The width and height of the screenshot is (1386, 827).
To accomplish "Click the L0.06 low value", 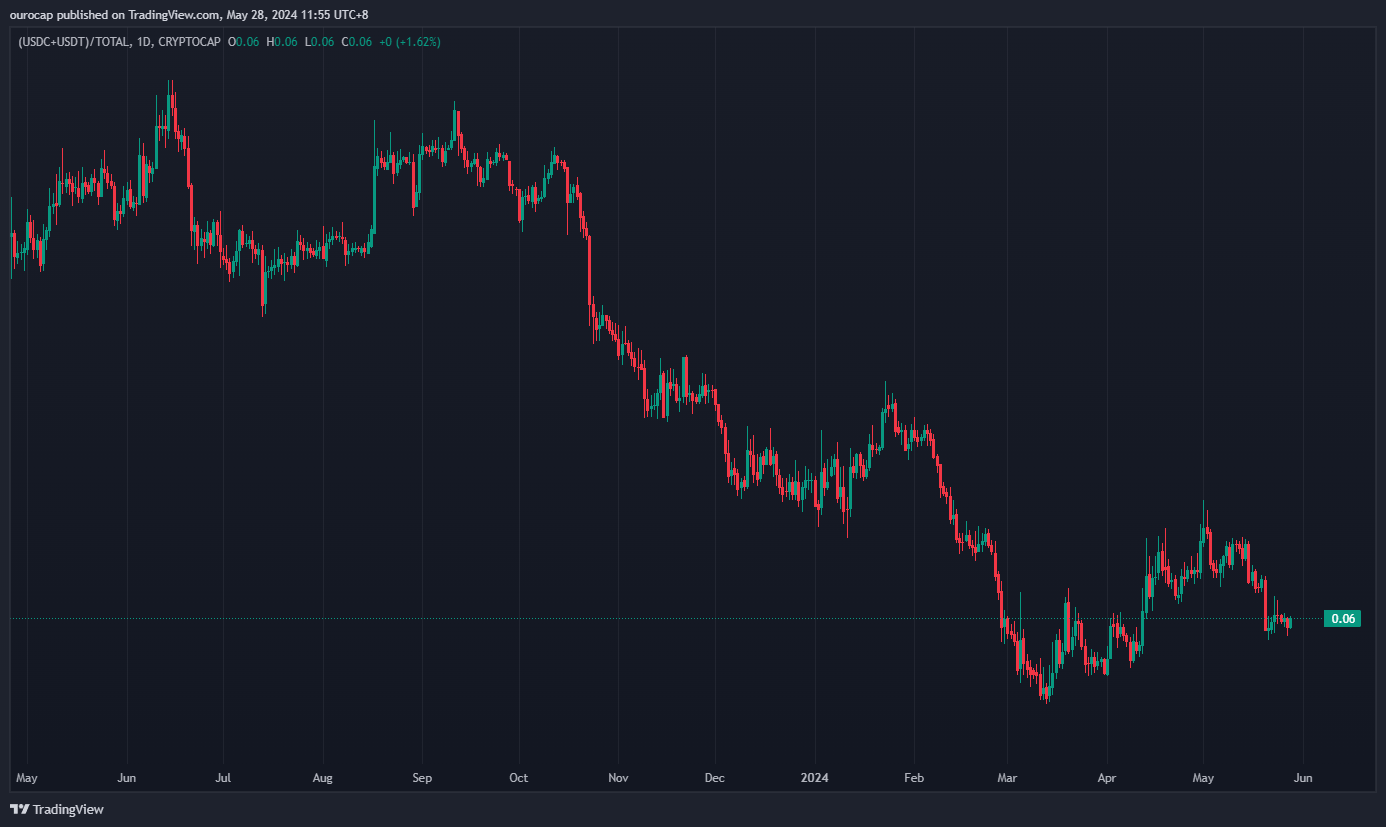I will click(x=318, y=42).
